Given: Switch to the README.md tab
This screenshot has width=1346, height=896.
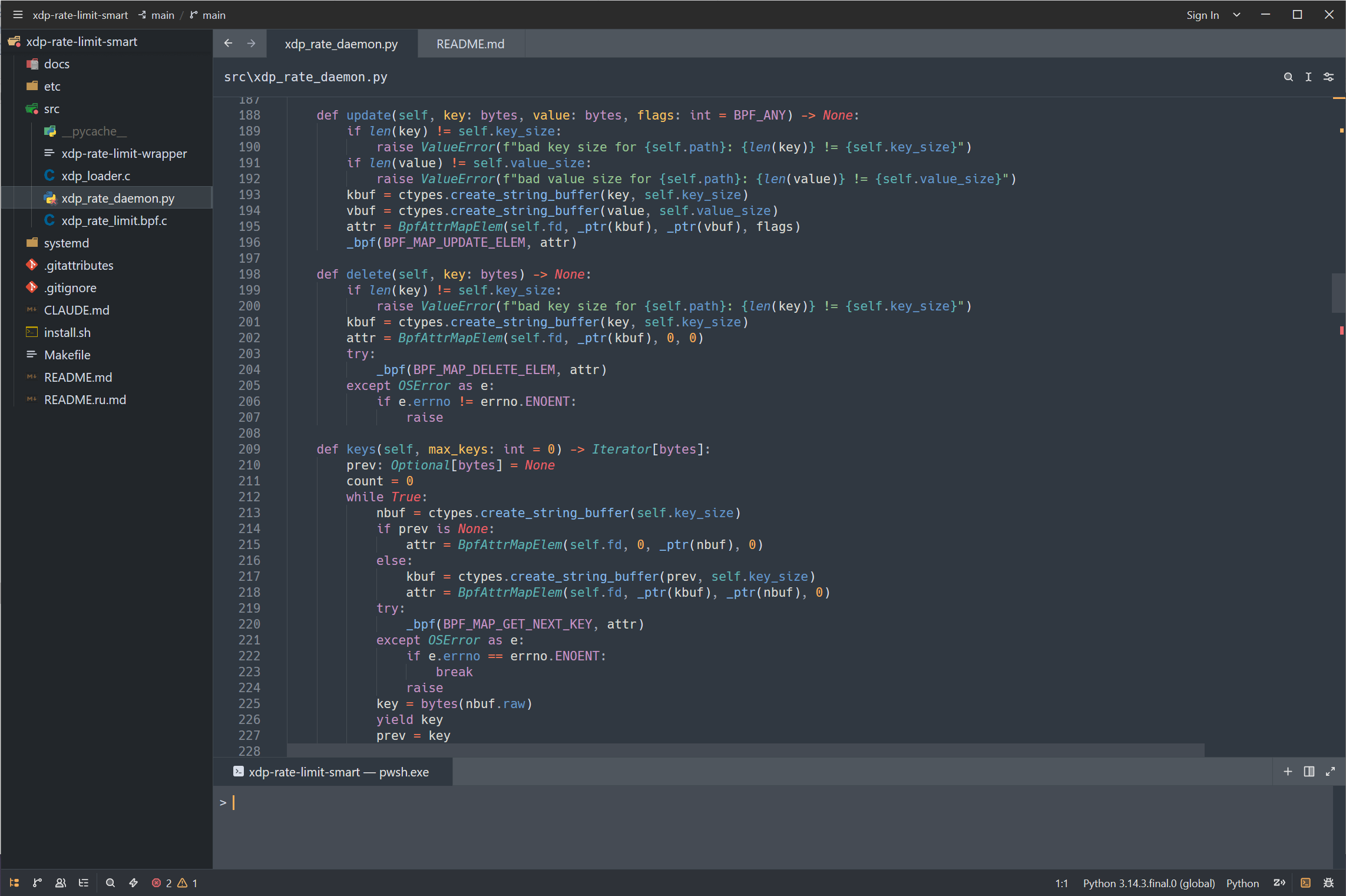Looking at the screenshot, I should point(470,44).
